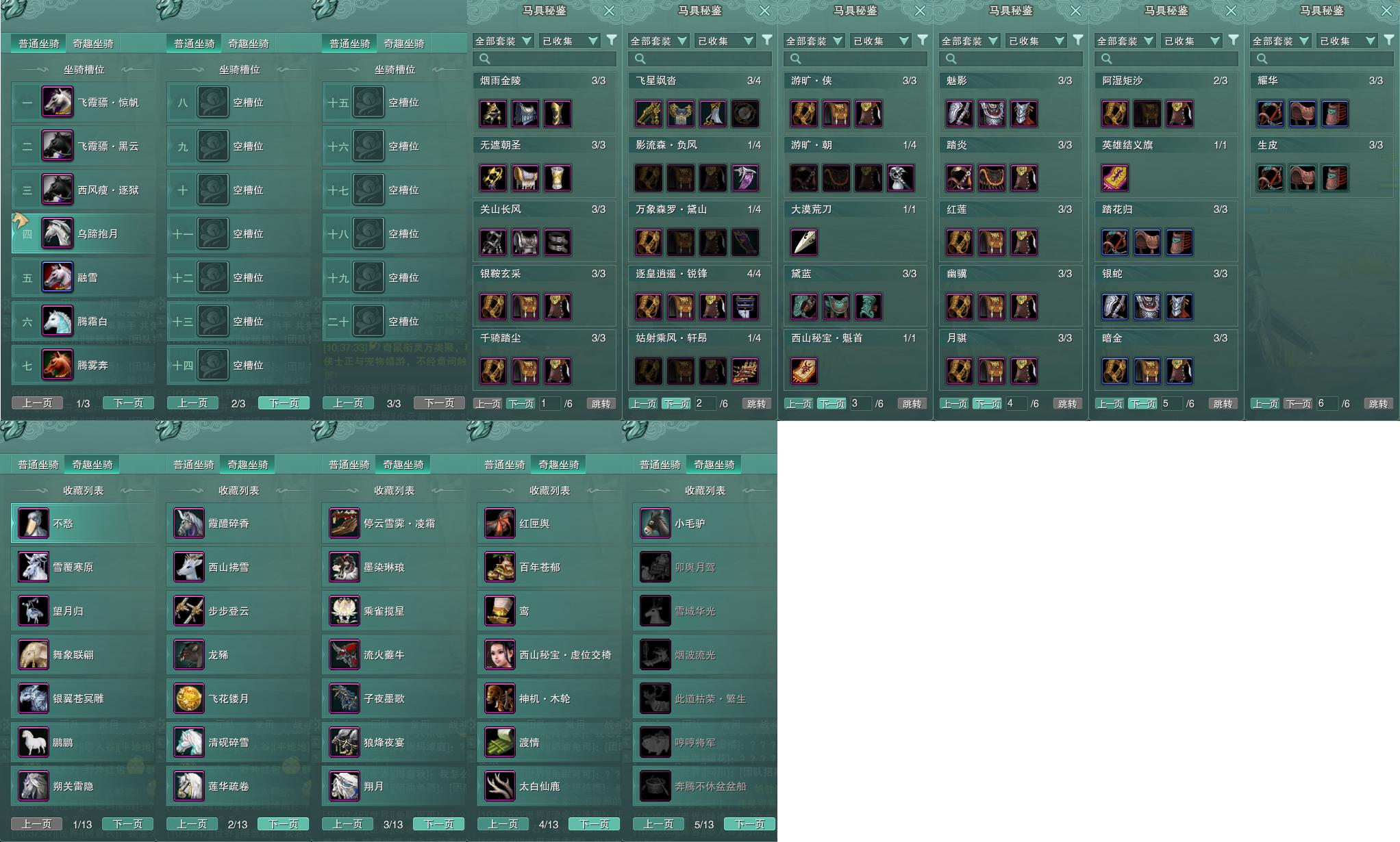This screenshot has width=1400, height=842.
Task: Select the 西山秘宝·虚位交椅 character icon
Action: [x=500, y=654]
